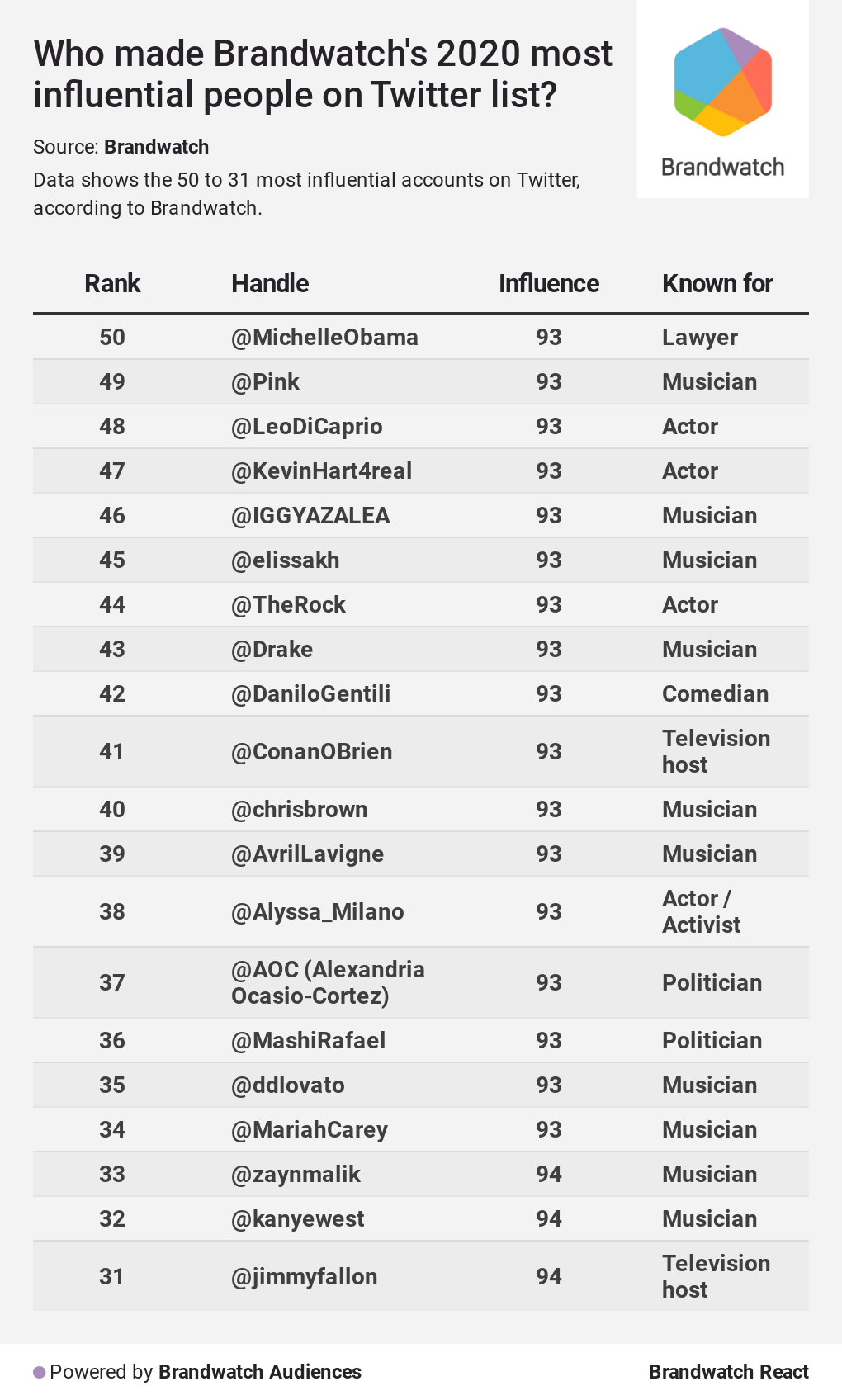842x1400 pixels.
Task: Click the @LeoDiCaprio handle cell
Action: point(306,427)
